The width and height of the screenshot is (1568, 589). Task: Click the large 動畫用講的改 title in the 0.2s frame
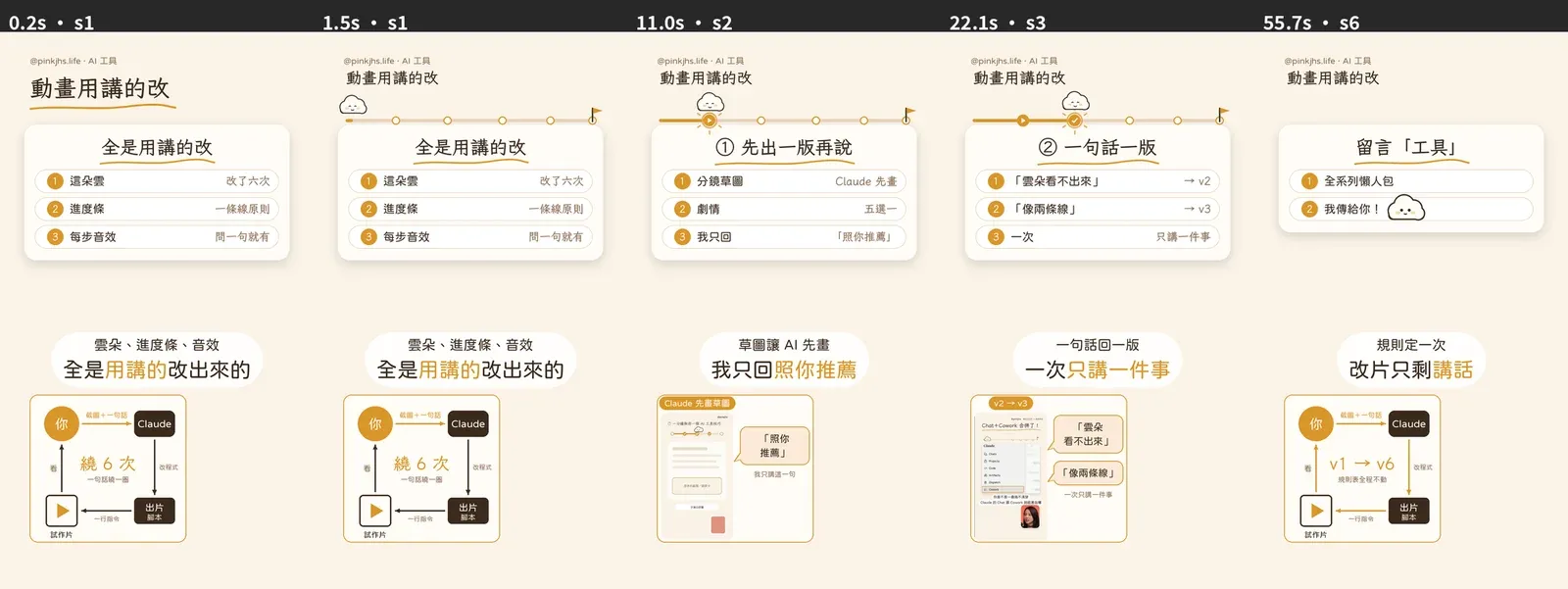tap(100, 88)
